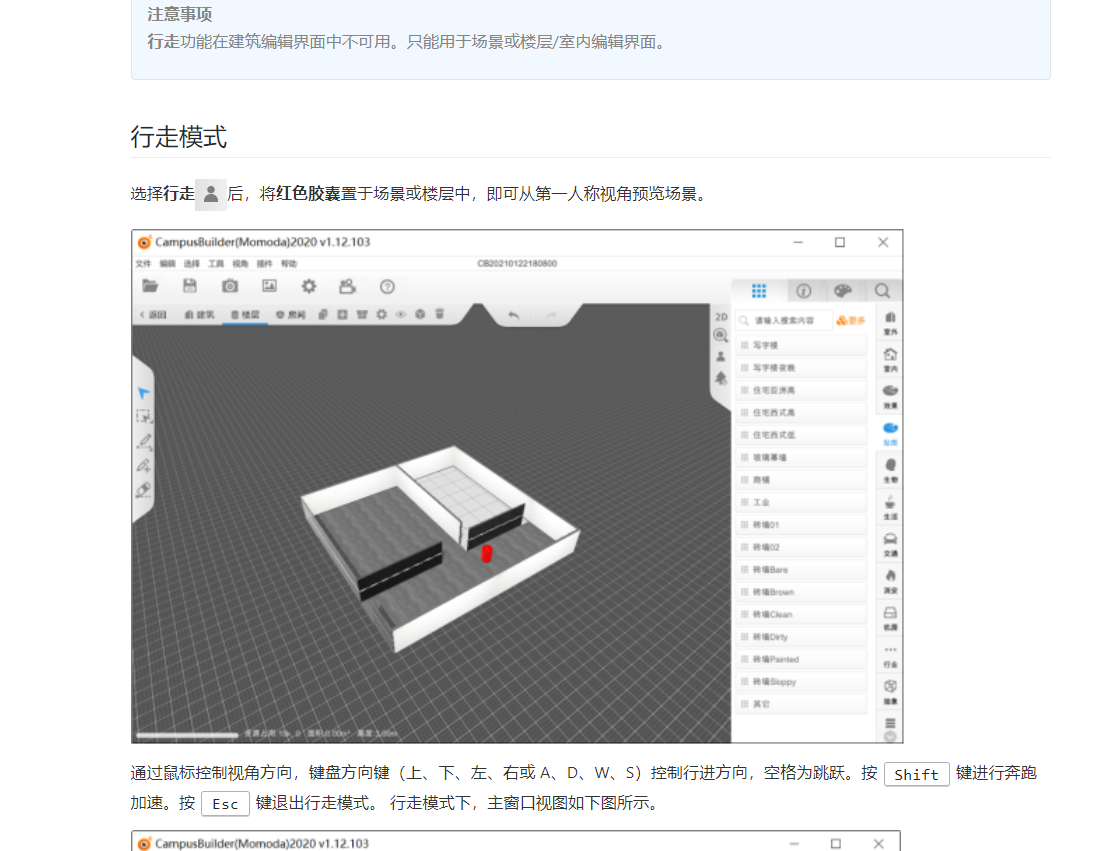Image resolution: width=1120 pixels, height=851 pixels.
Task: Click the Esc key label in text
Action: (x=225, y=804)
